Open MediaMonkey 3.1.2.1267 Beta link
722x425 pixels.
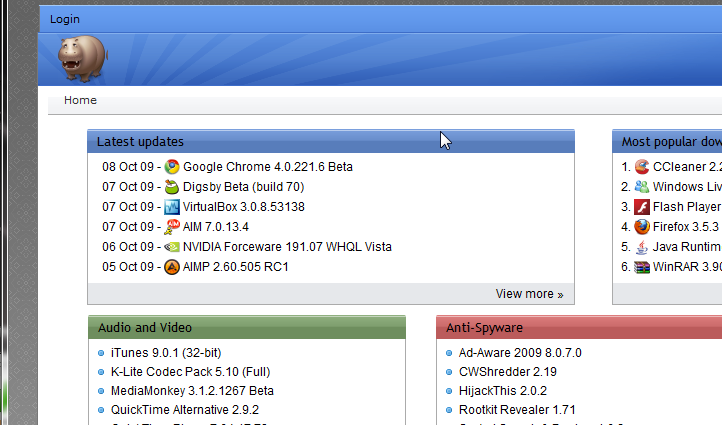(x=192, y=391)
